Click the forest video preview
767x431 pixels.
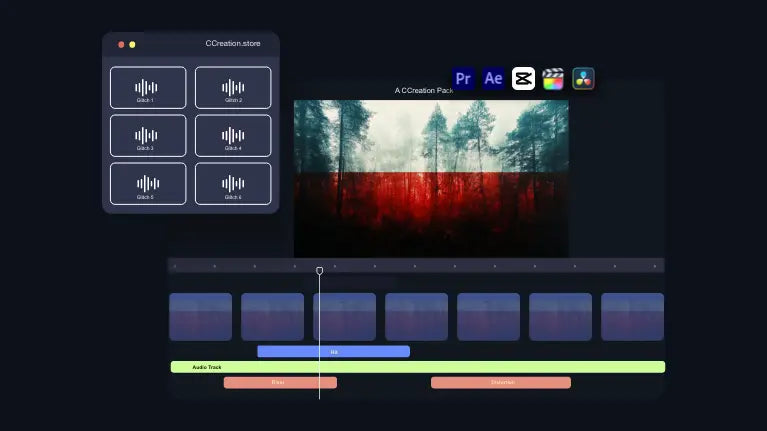430,178
